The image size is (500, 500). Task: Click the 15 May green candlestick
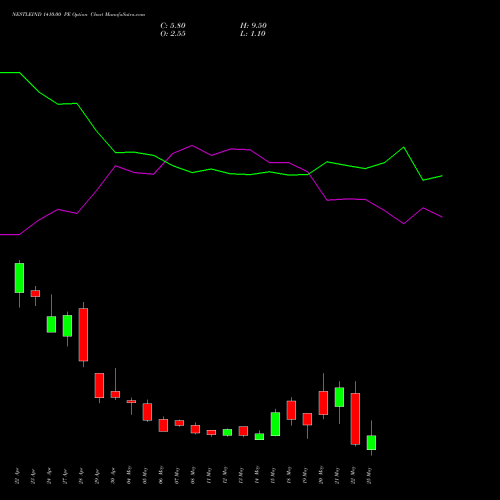point(275,424)
